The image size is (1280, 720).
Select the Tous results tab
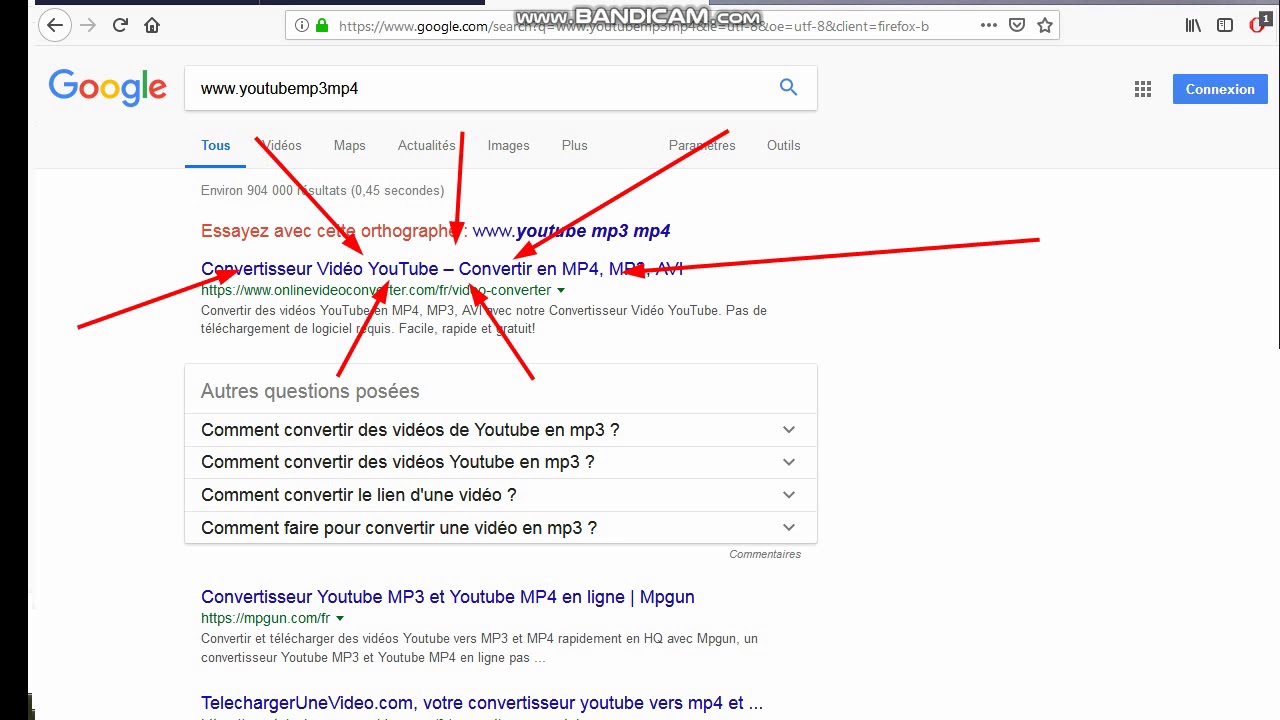tap(215, 145)
